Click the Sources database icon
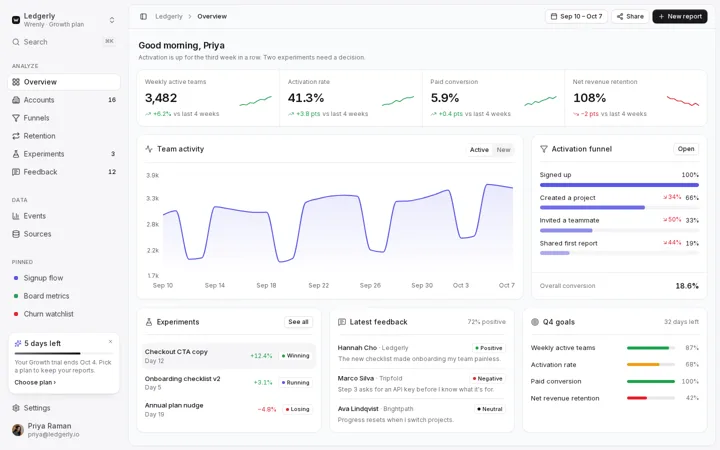The height and width of the screenshot is (450, 720). [x=16, y=234]
